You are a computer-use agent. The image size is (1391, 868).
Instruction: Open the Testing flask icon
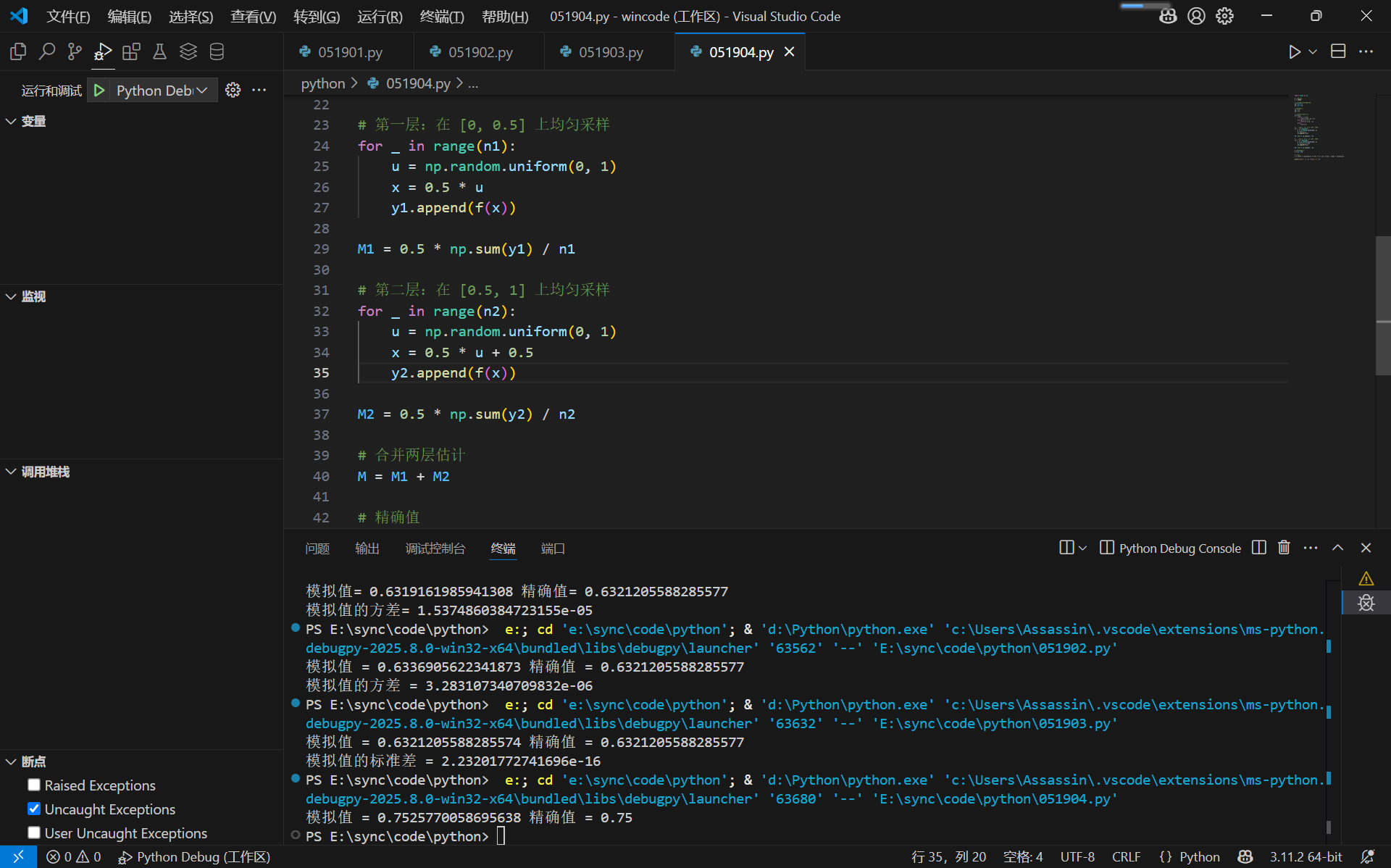click(x=159, y=51)
